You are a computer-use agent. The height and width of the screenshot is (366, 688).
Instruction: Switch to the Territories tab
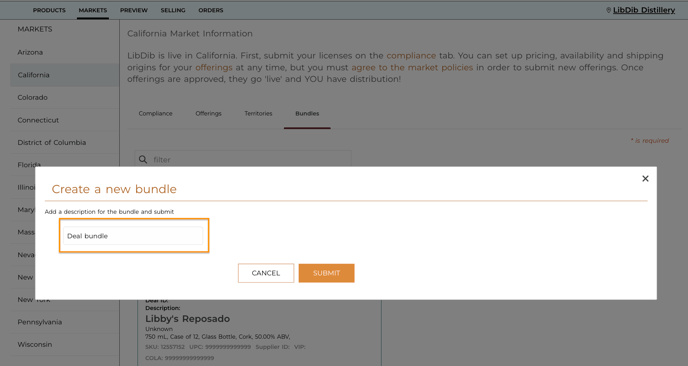point(258,113)
